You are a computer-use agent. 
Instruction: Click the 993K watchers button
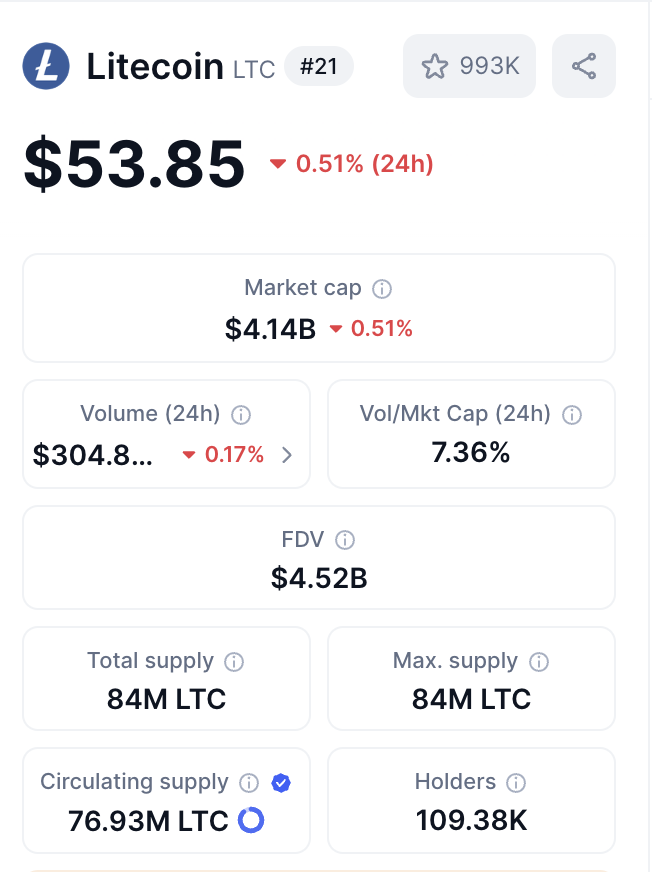click(x=469, y=65)
